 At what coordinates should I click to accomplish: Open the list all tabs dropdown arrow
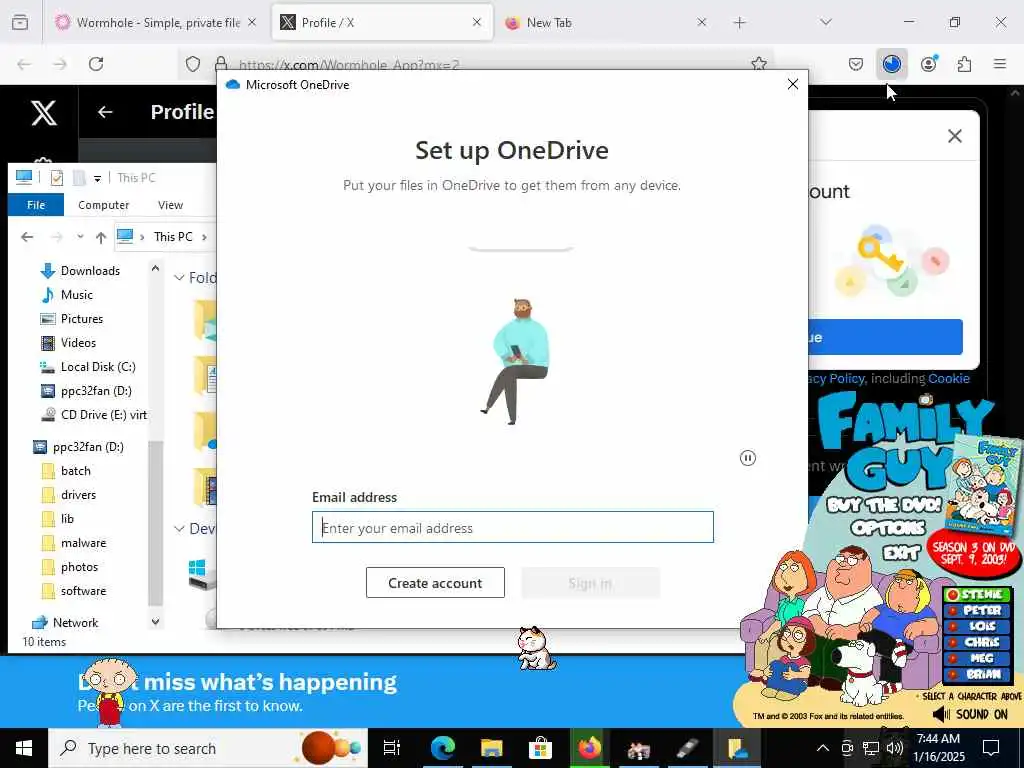[x=825, y=22]
